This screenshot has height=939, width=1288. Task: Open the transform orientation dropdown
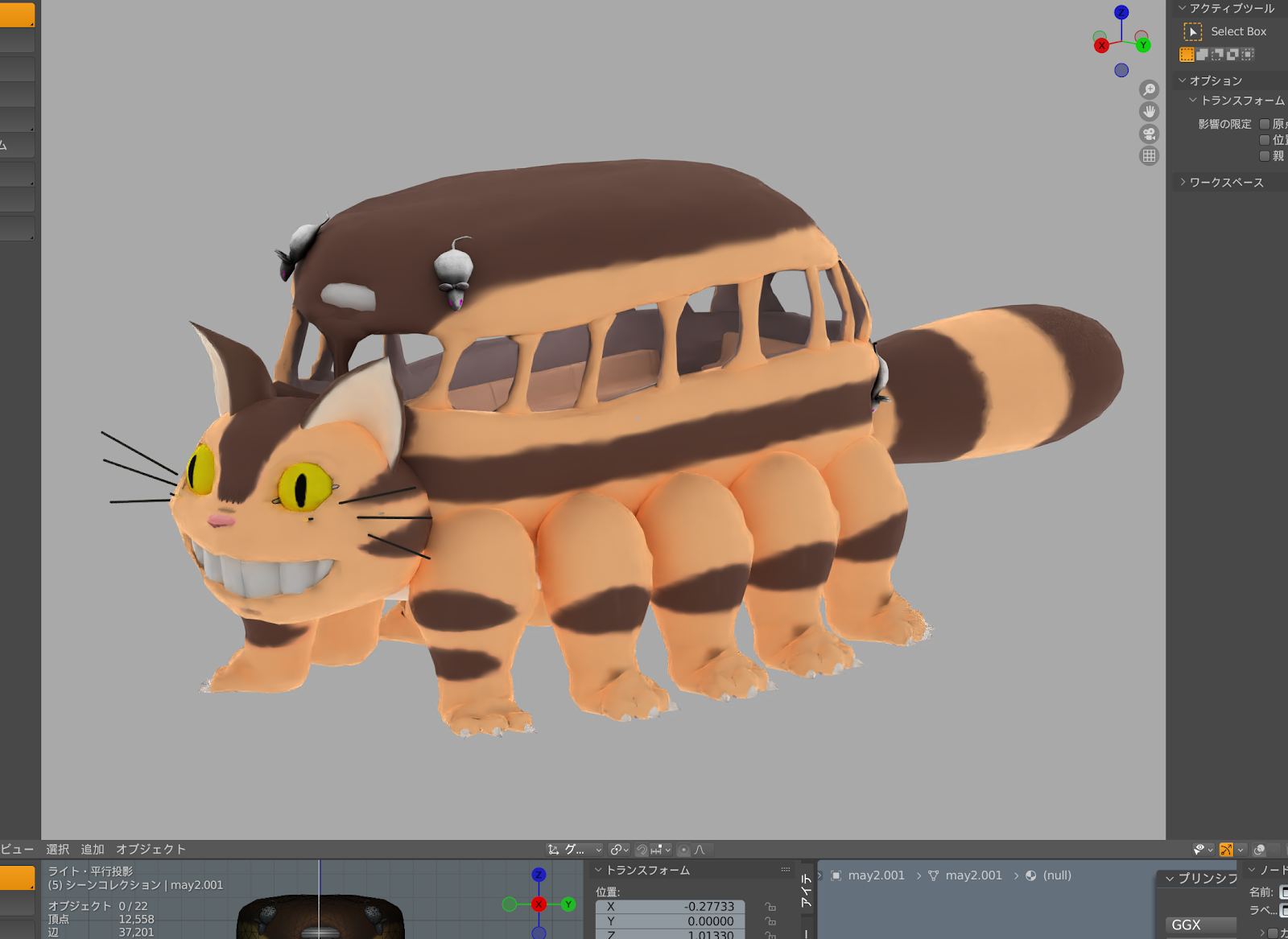(575, 850)
